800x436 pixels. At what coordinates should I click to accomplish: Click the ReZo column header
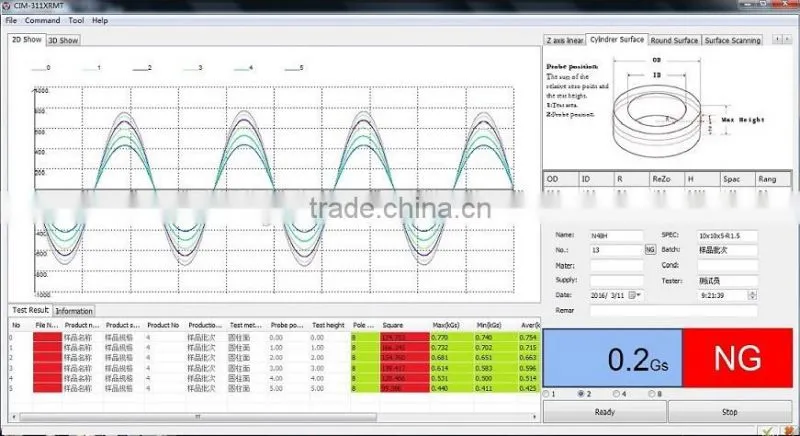coord(667,179)
